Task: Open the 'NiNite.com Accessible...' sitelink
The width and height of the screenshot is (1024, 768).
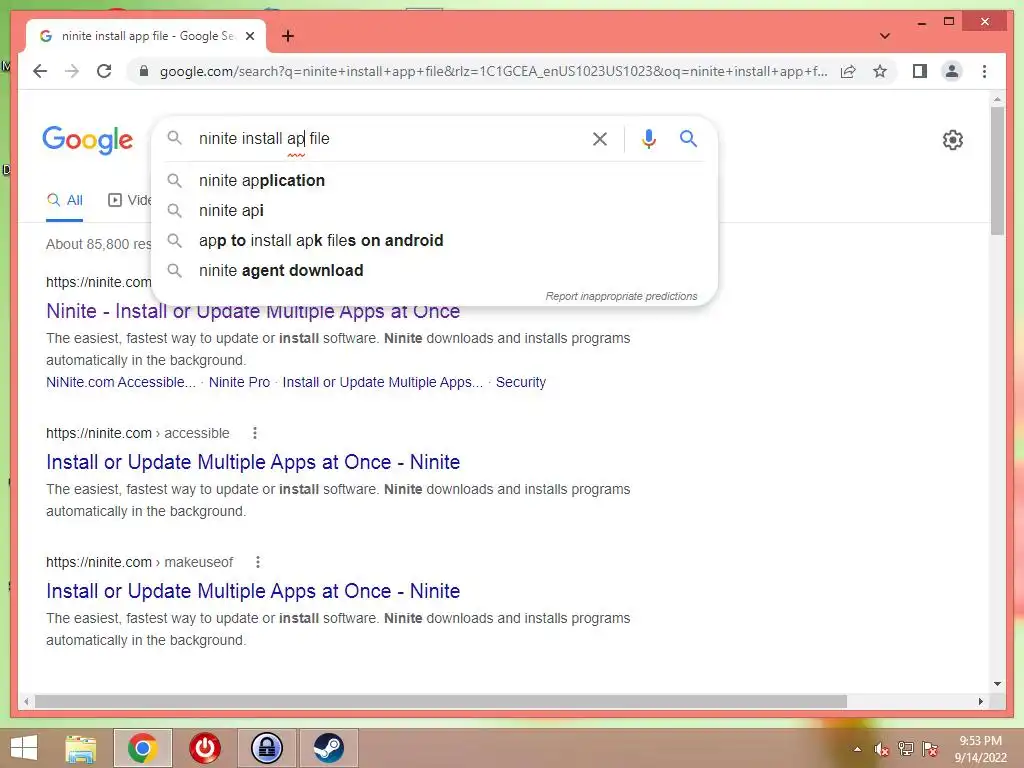Action: click(x=121, y=382)
